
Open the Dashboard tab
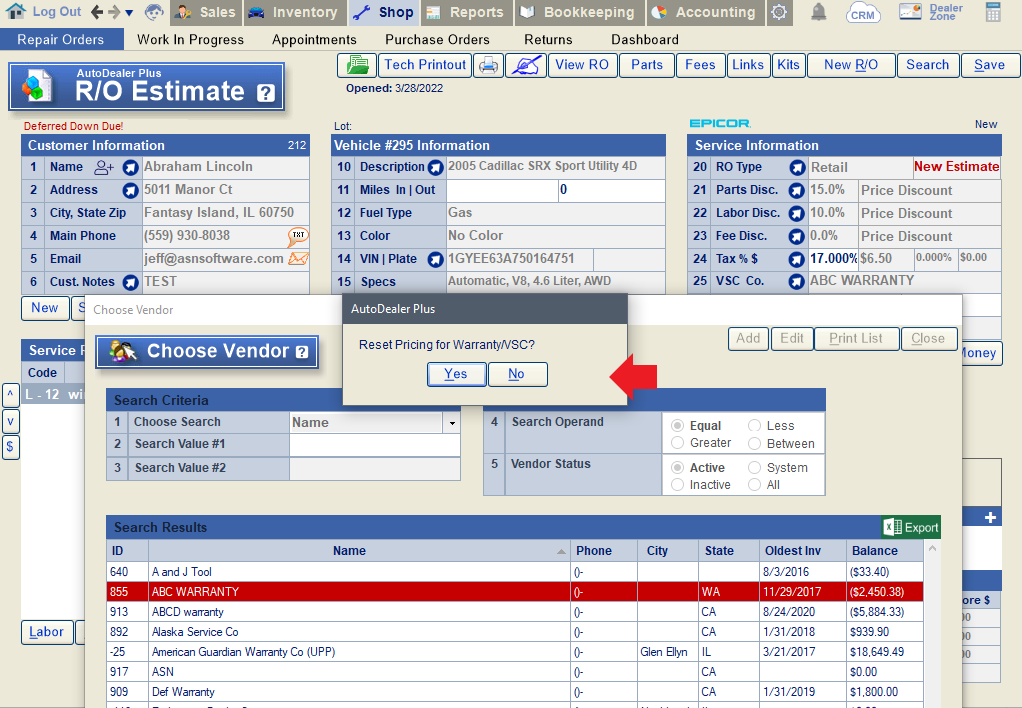[645, 40]
